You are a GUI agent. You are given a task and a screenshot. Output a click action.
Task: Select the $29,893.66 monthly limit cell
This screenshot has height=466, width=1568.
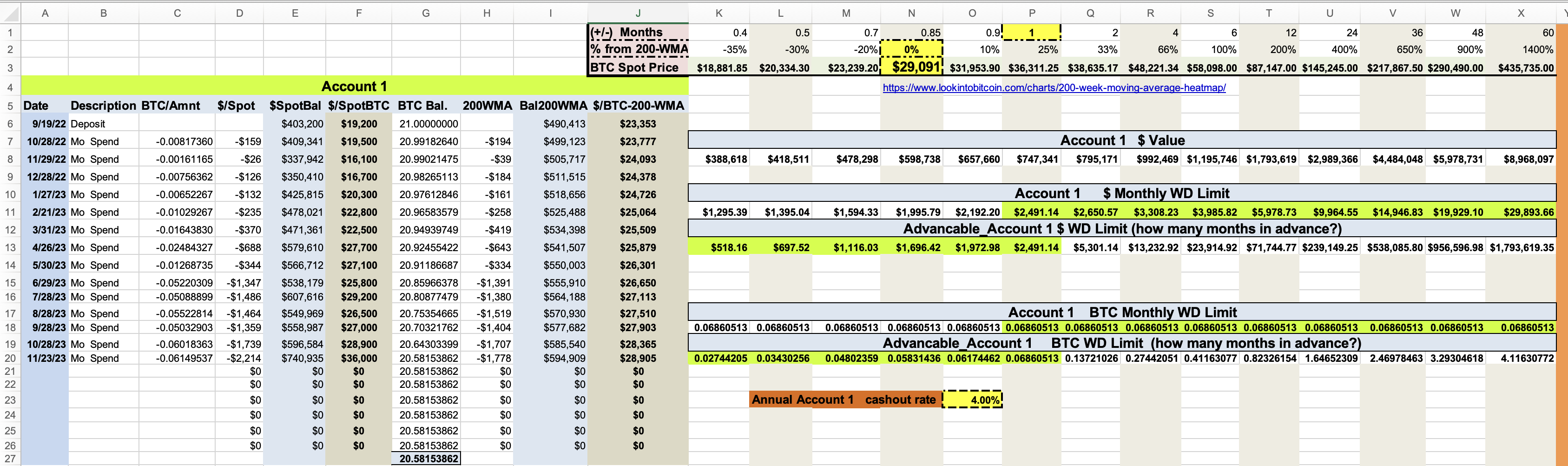1521,212
